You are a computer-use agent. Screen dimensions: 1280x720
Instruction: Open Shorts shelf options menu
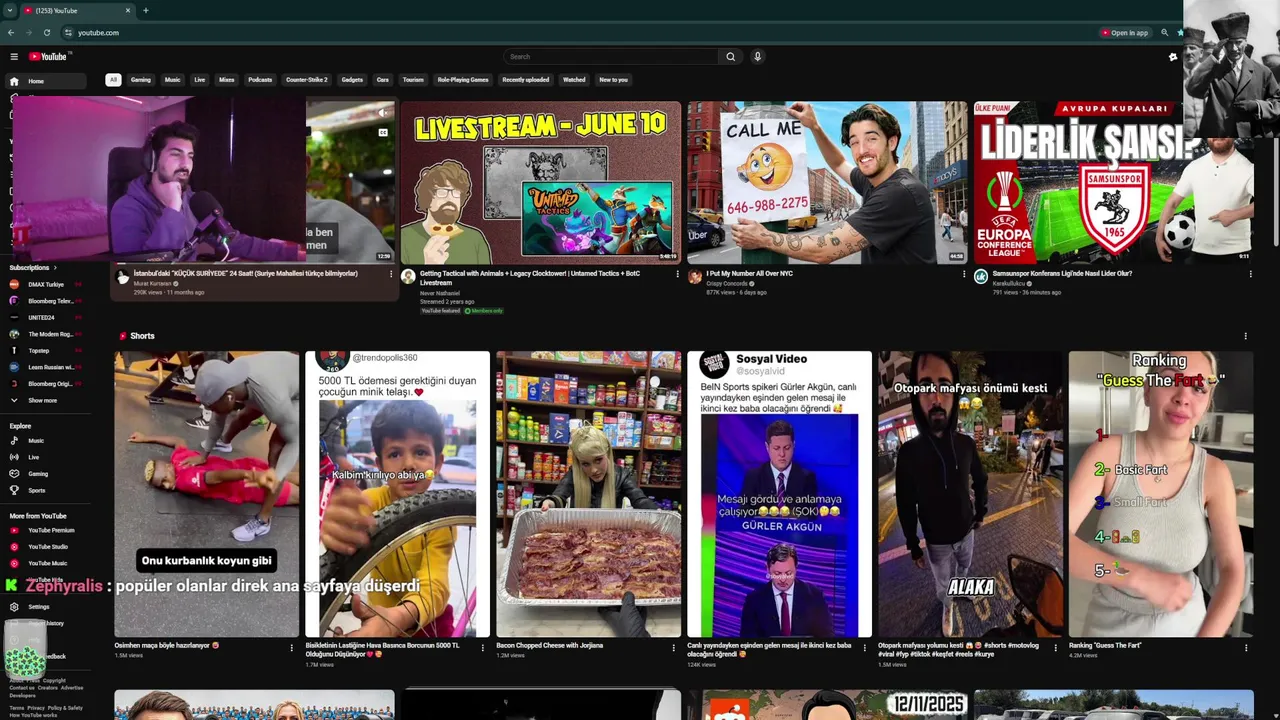[x=1245, y=336]
